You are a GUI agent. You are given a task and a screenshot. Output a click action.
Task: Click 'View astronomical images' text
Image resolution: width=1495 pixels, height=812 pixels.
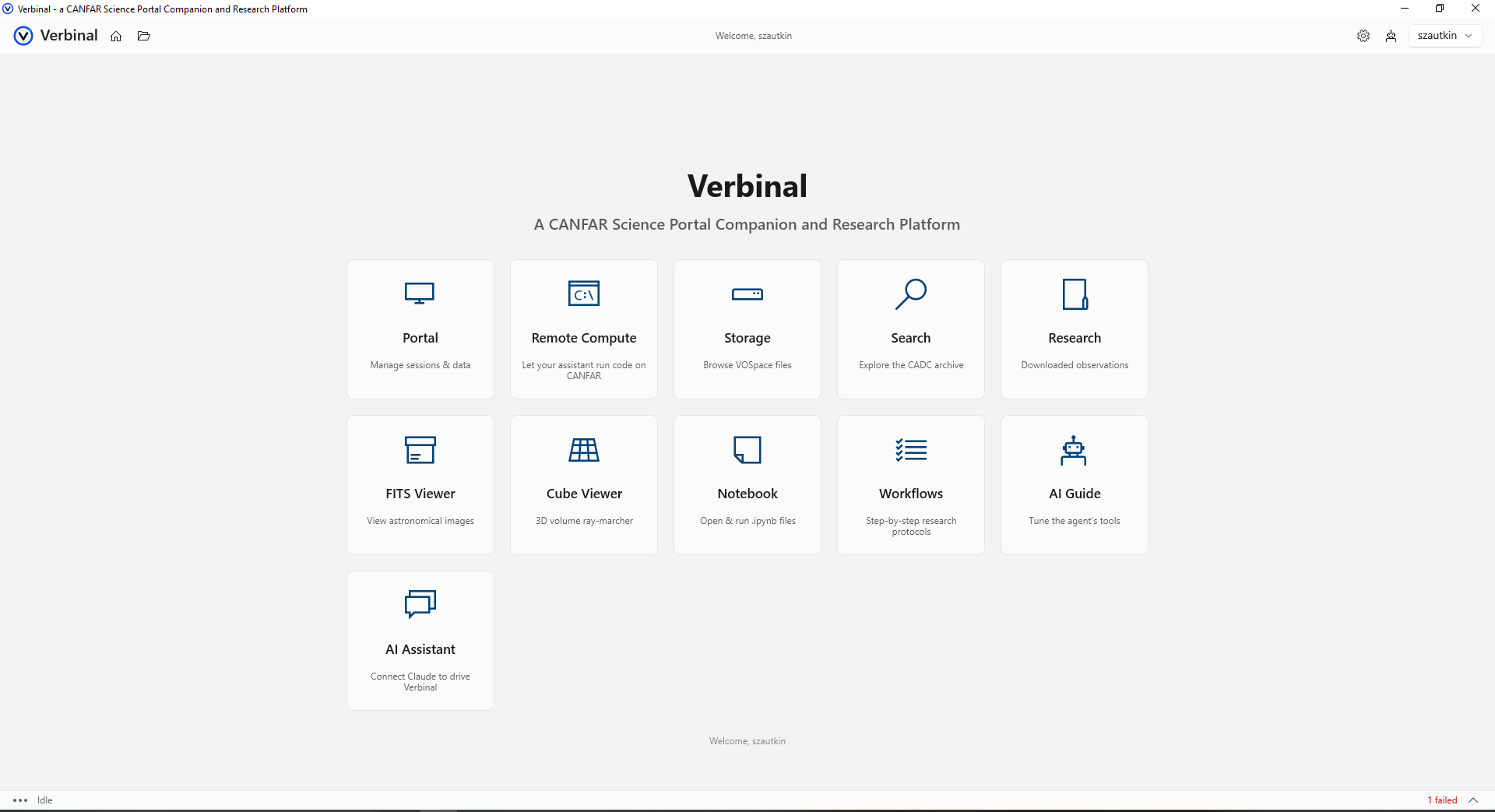420,521
